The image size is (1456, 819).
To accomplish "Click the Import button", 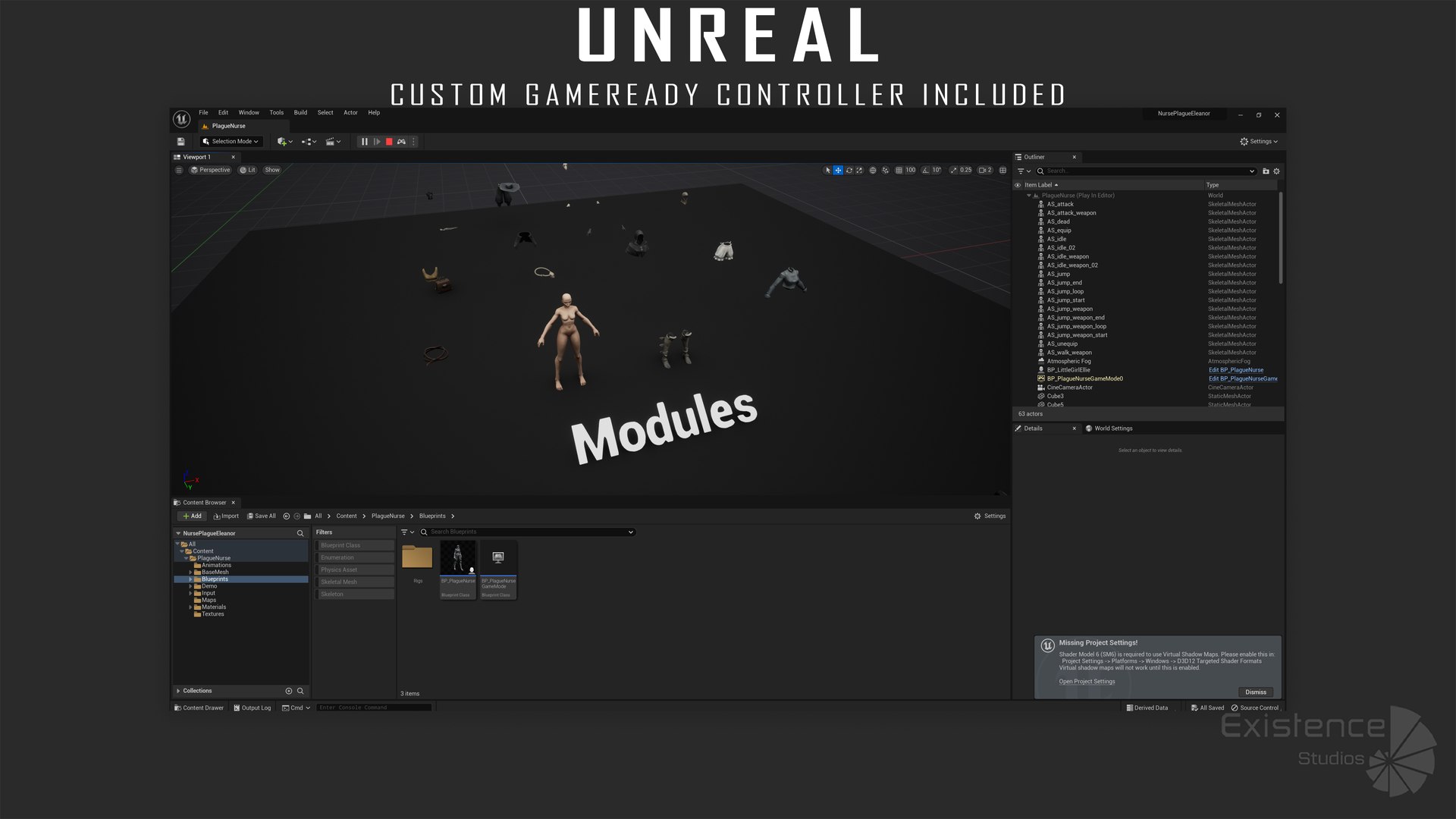I will [x=226, y=516].
